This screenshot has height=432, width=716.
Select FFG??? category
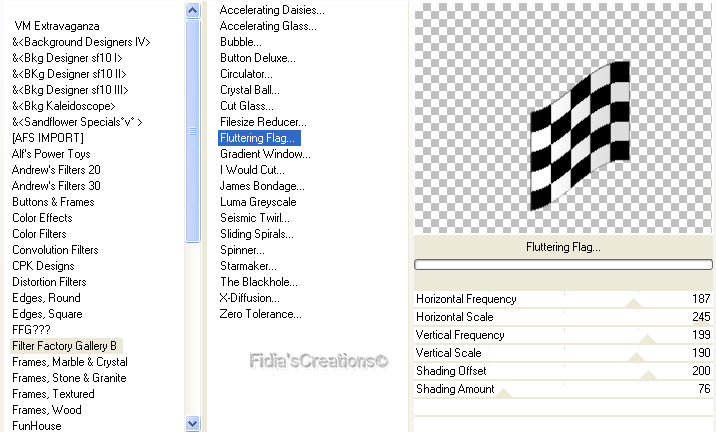31,330
